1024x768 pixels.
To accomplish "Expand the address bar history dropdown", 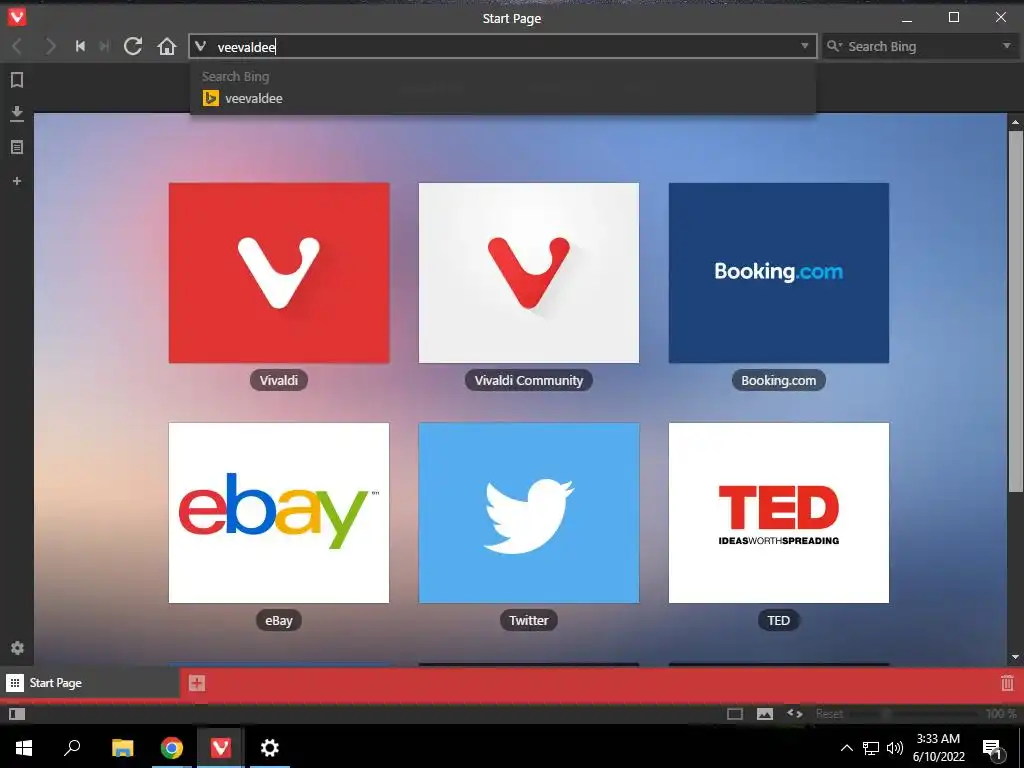I will 805,46.
